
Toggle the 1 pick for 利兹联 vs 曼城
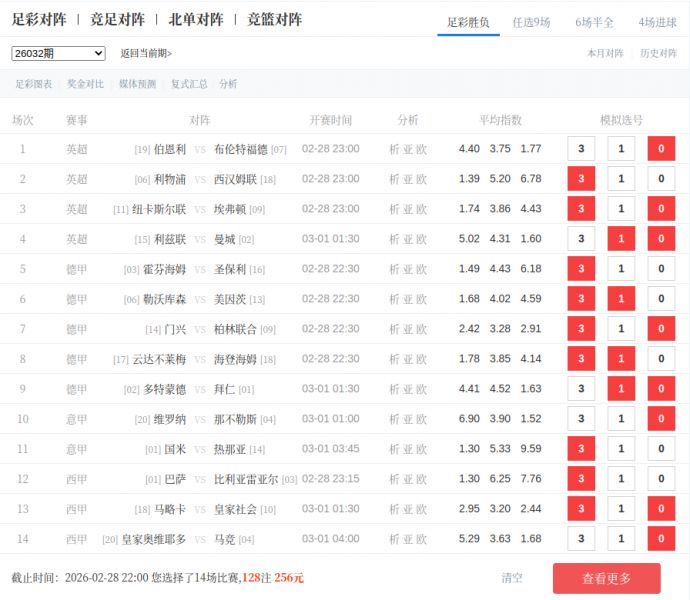tap(621, 239)
